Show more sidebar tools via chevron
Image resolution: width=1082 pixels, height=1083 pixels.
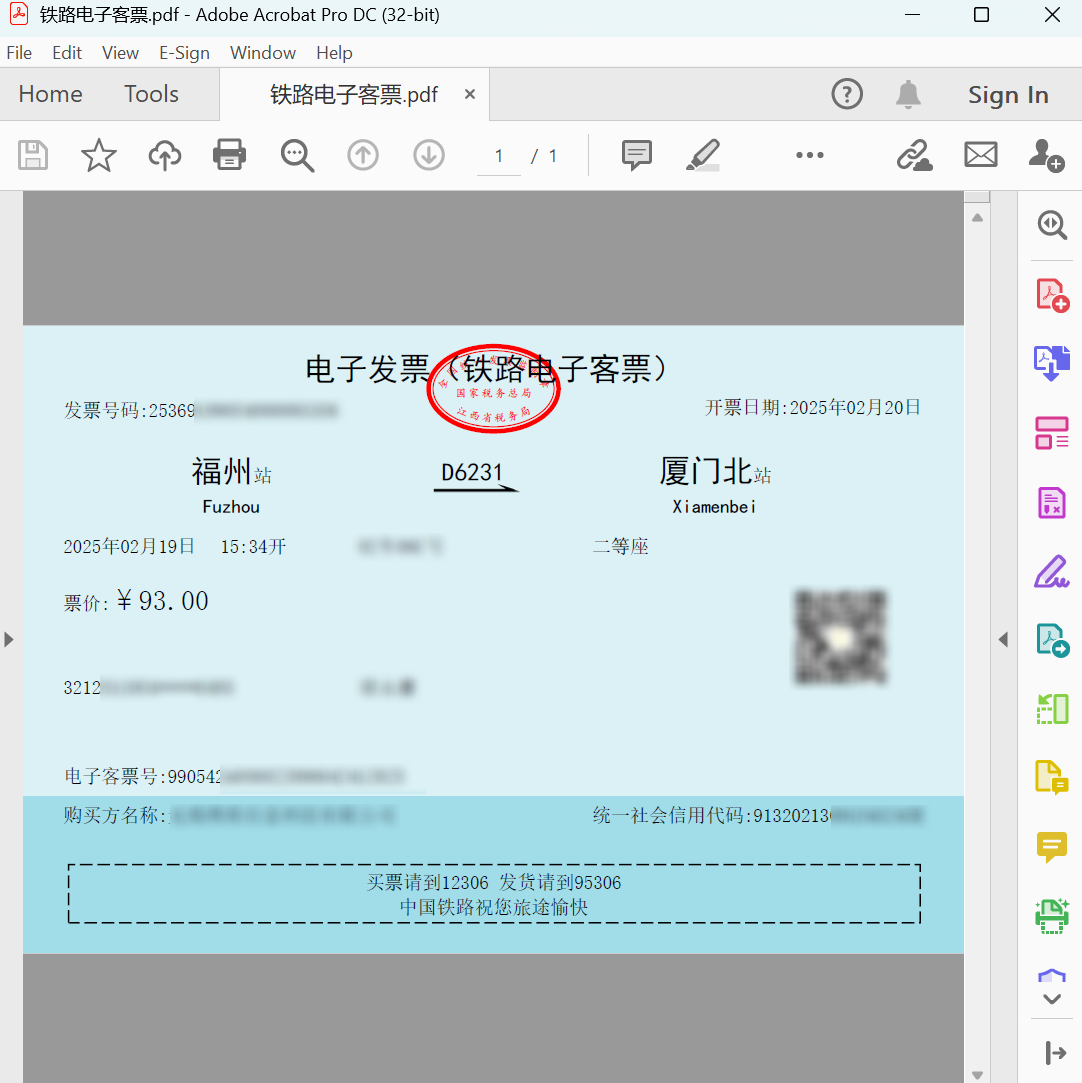click(1052, 998)
